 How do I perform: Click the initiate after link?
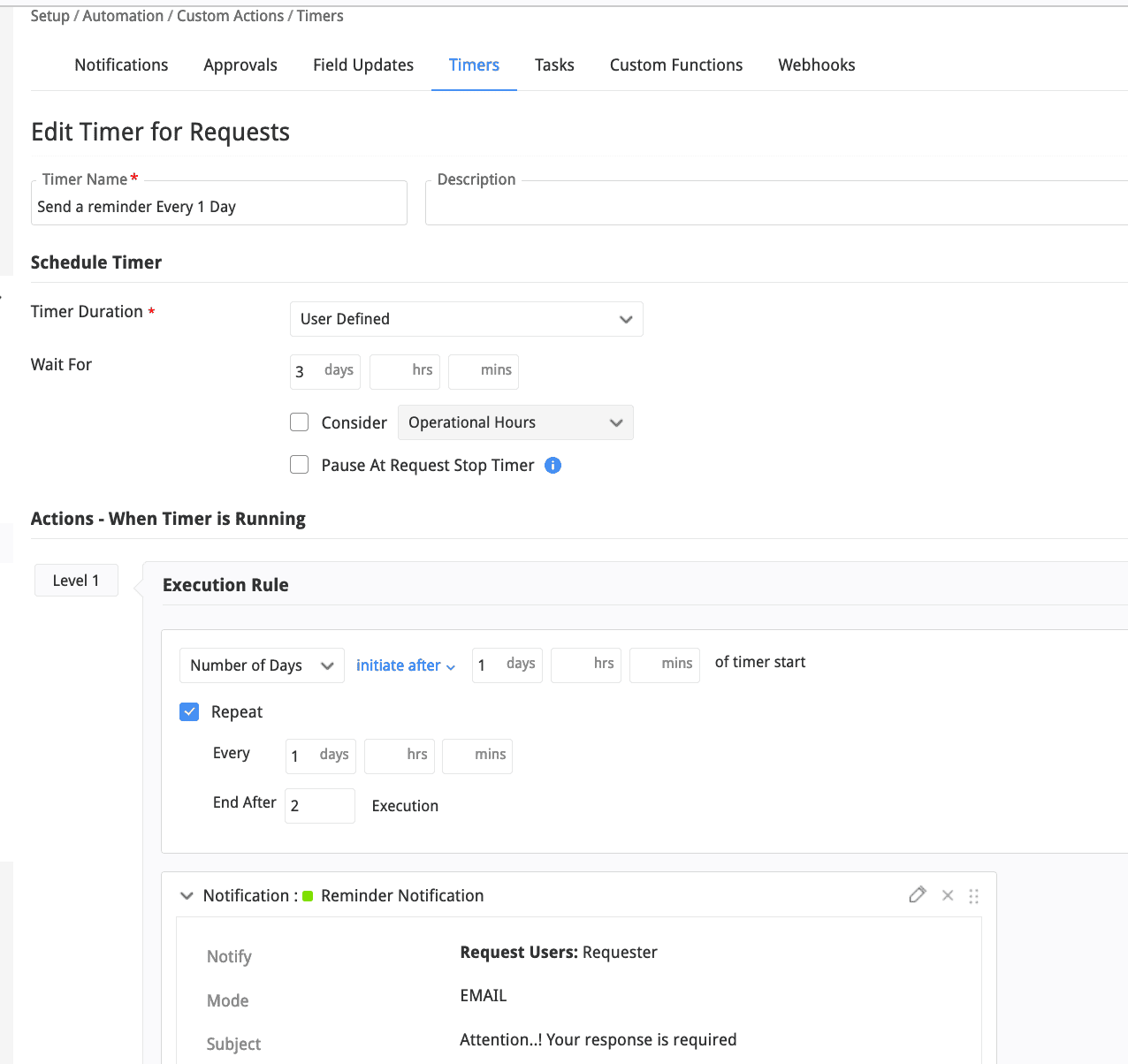(x=405, y=665)
